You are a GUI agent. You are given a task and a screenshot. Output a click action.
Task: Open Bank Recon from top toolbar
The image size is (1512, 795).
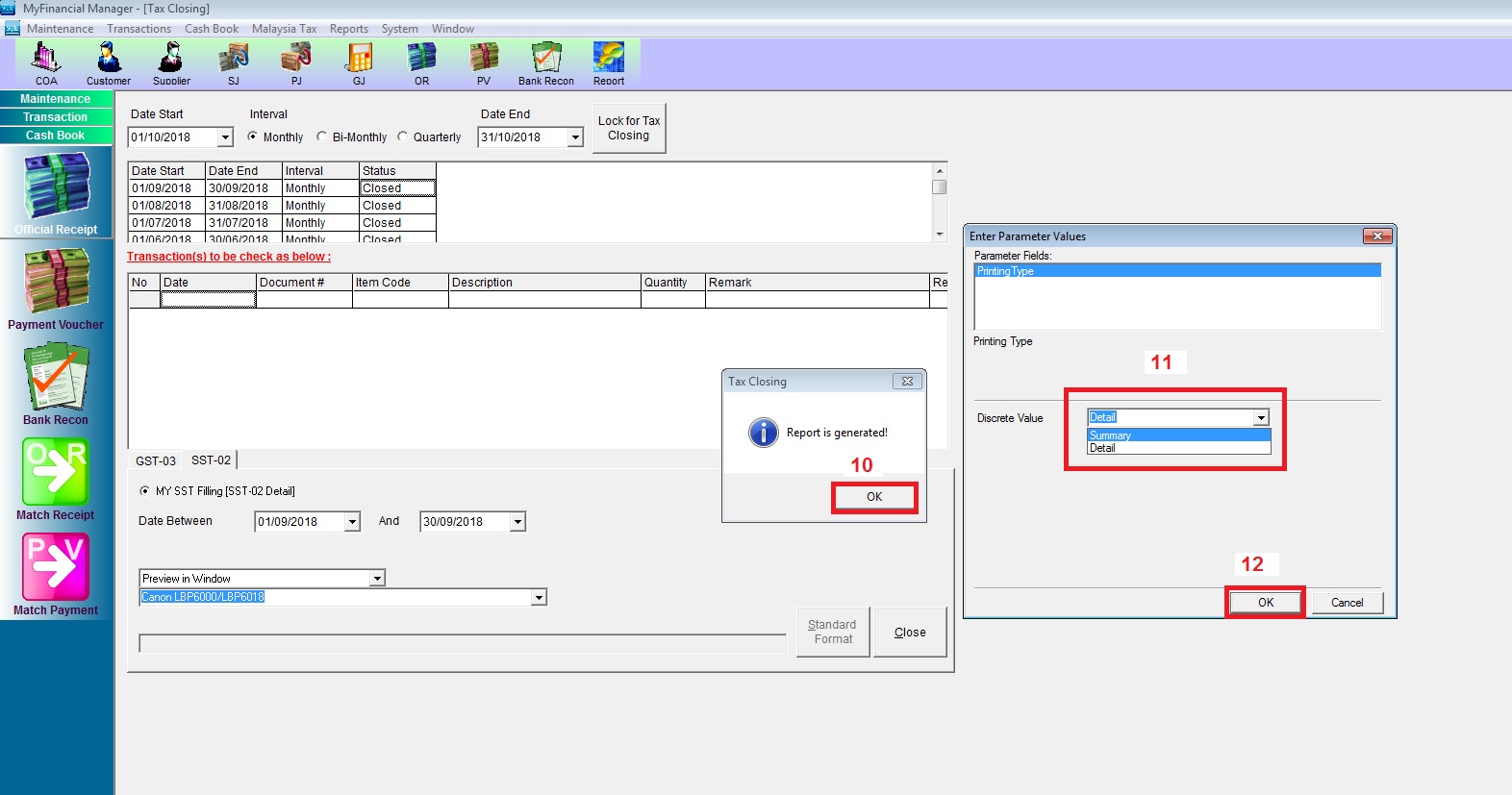click(545, 62)
